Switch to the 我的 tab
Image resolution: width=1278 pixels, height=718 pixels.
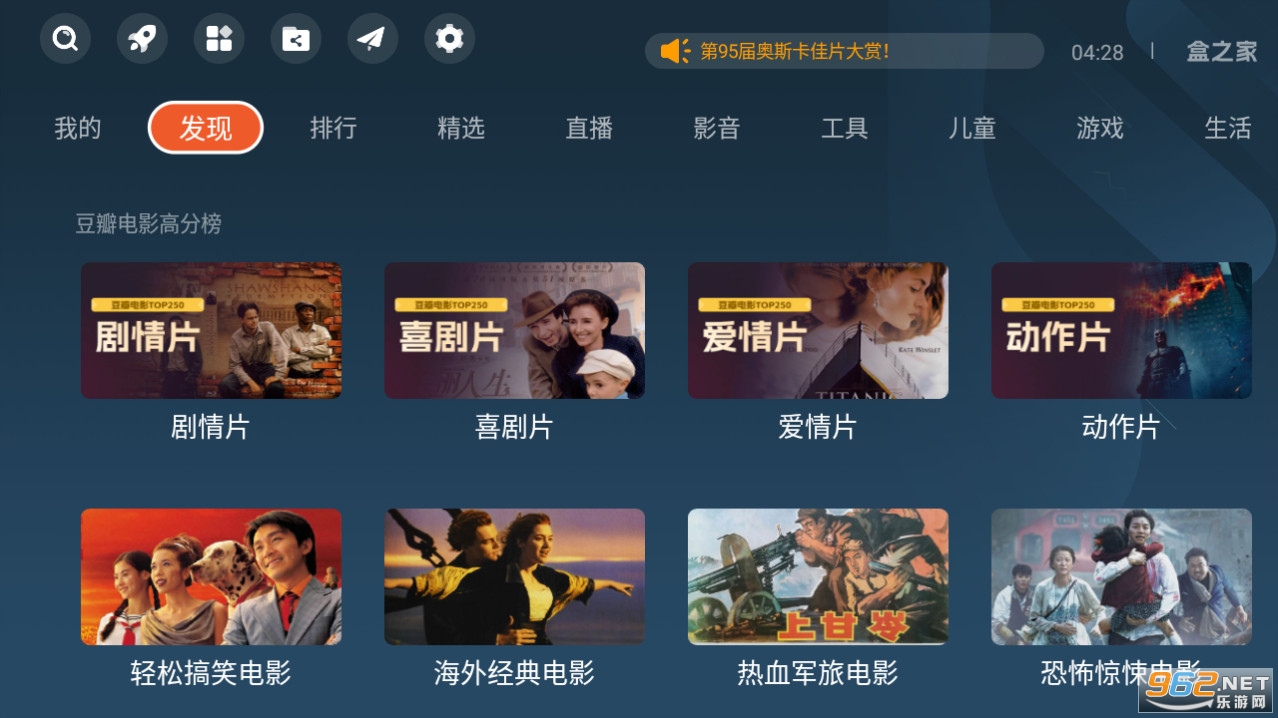tap(78, 128)
